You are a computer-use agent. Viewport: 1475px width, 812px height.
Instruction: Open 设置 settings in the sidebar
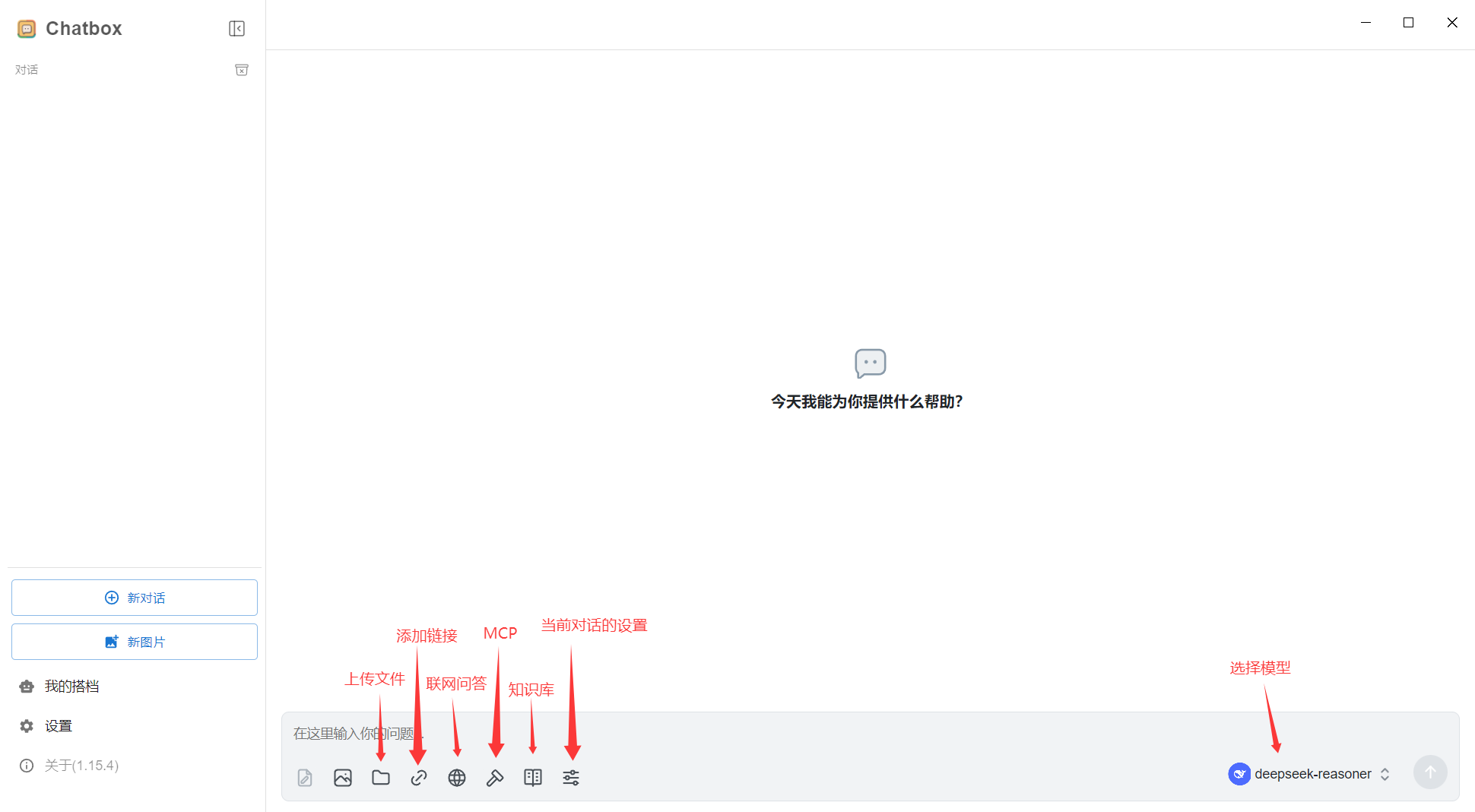pos(58,726)
